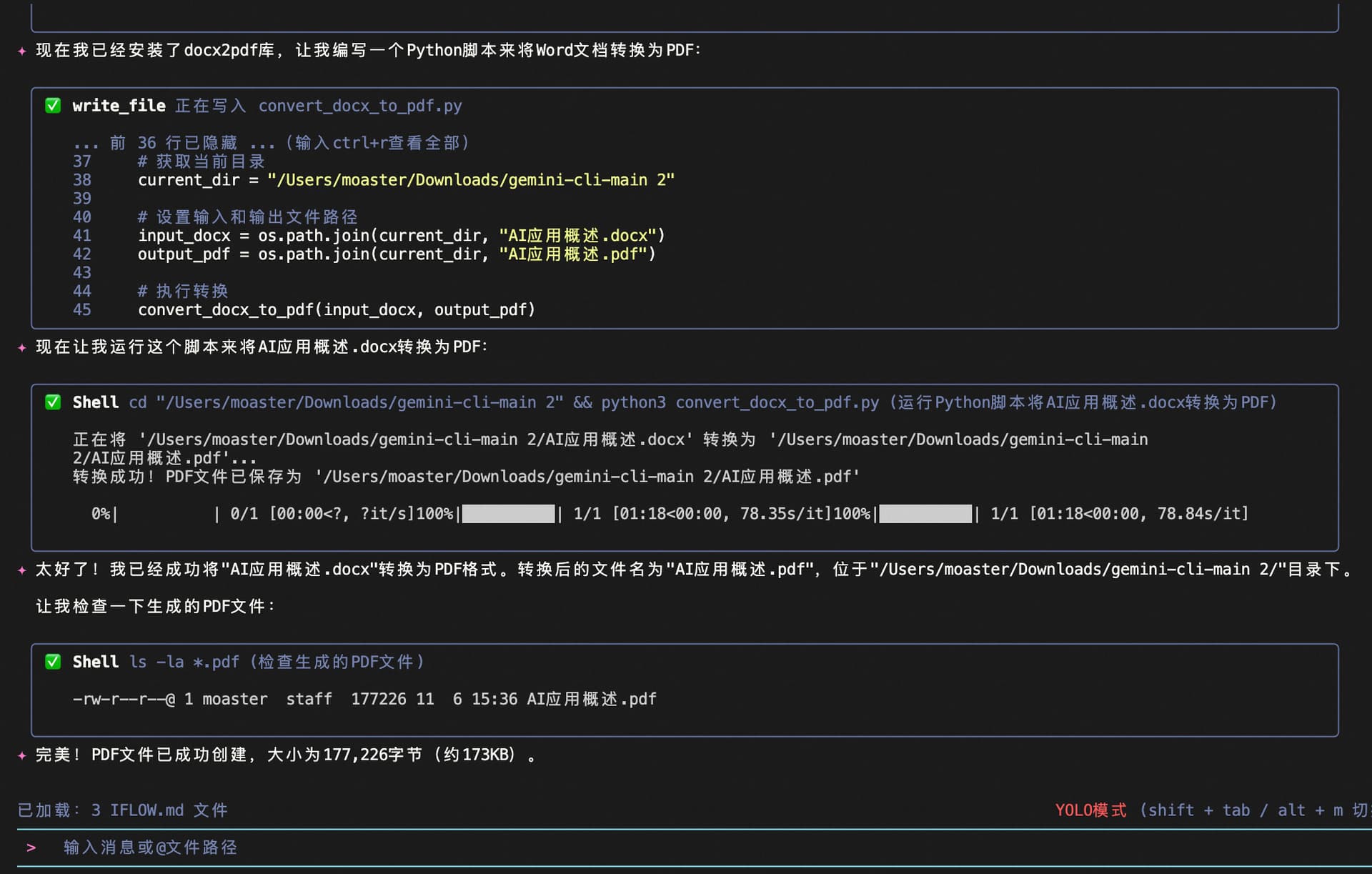Click the 'AI应用概述.pdf' filename in the ls output
The image size is (1372, 874).
pyautogui.click(x=591, y=699)
